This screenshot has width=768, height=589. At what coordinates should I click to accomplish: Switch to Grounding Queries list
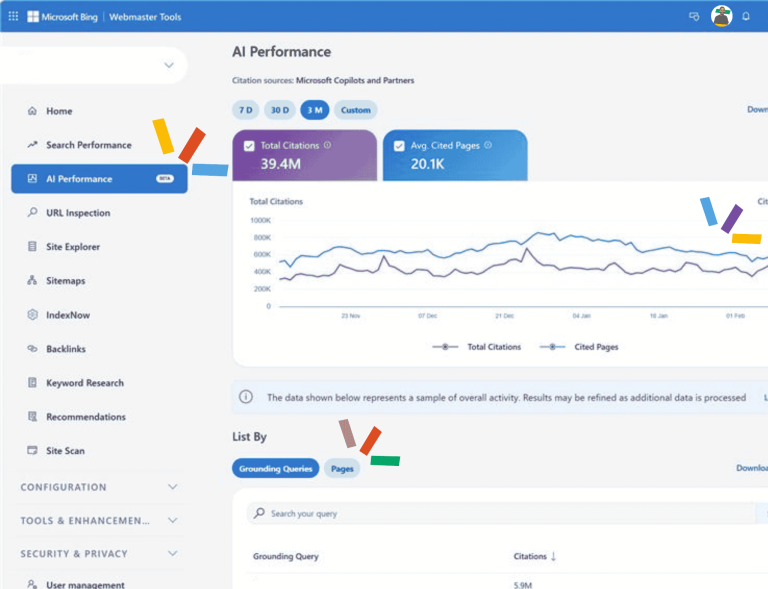[x=275, y=469]
